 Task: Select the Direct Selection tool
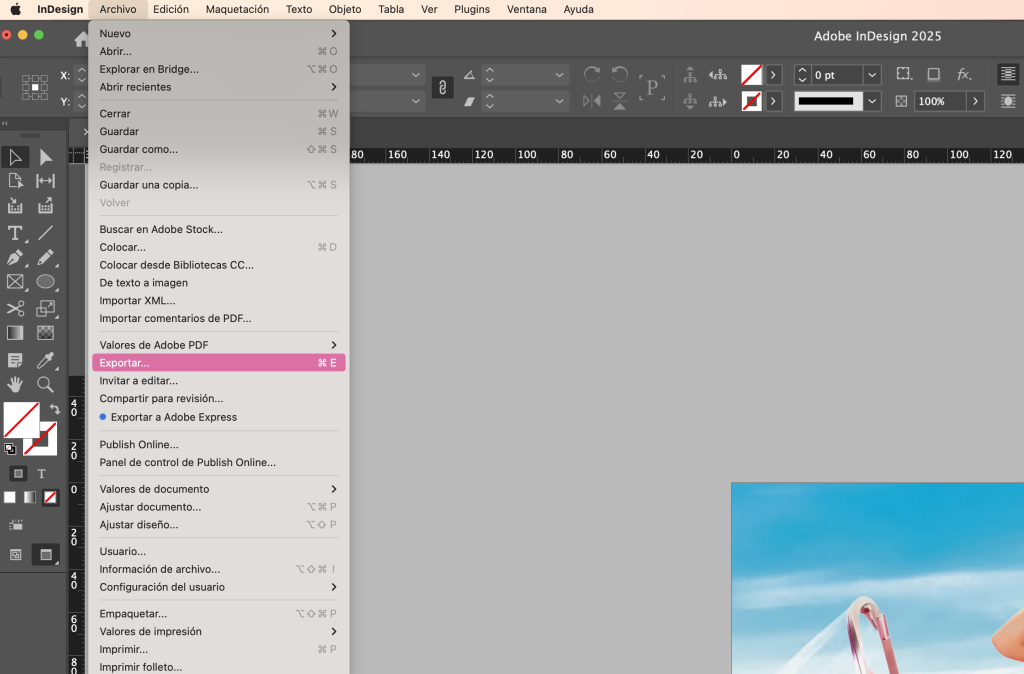(x=45, y=157)
